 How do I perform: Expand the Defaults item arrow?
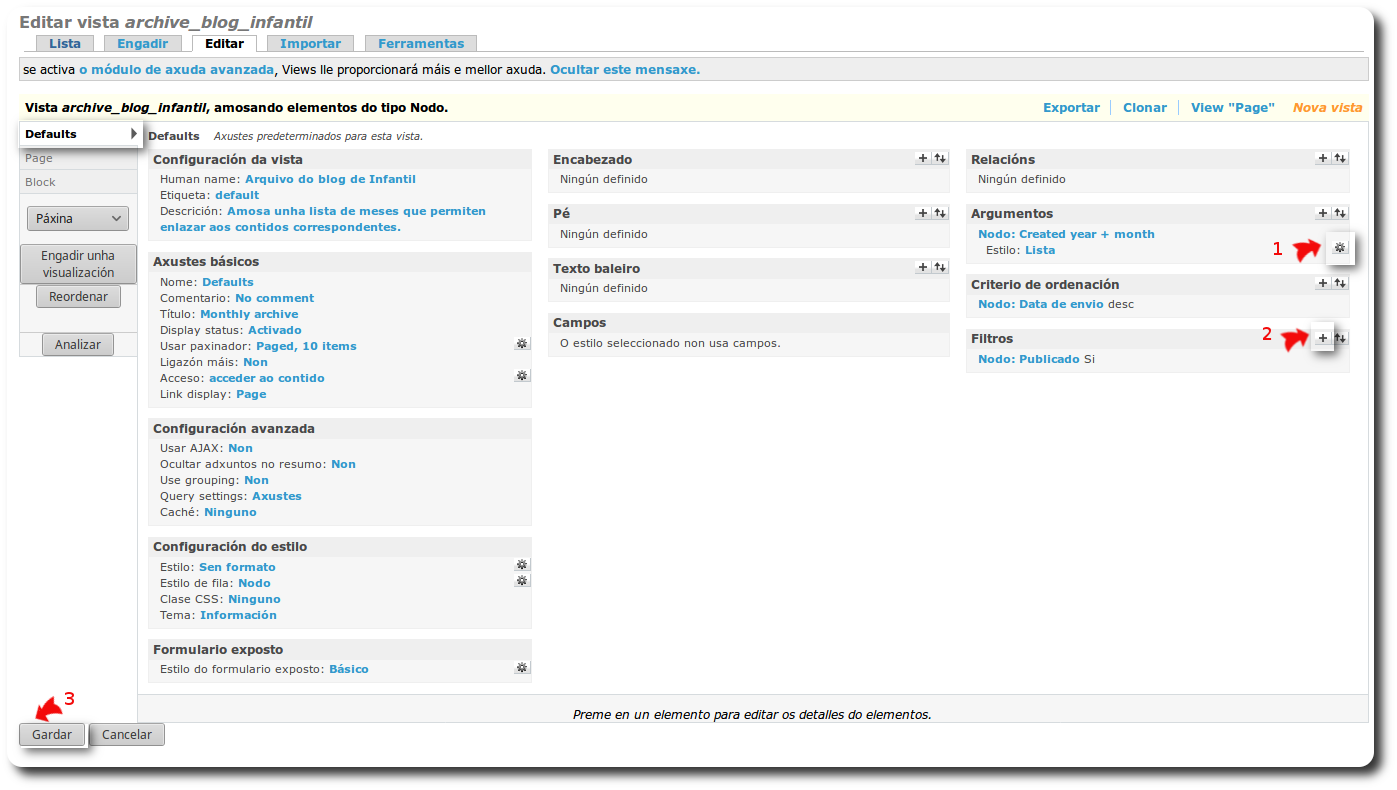[133, 132]
